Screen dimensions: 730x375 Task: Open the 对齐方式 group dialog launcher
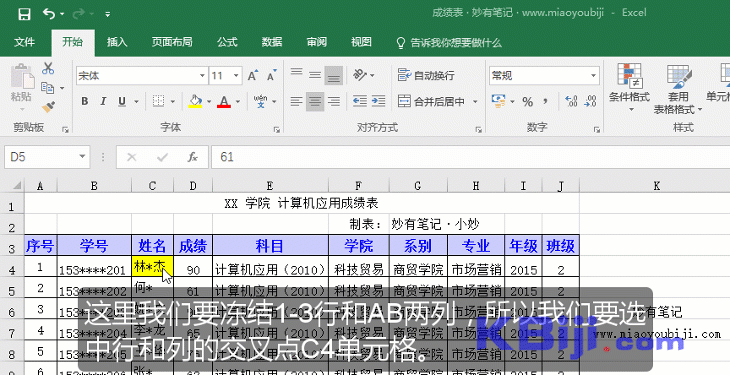tap(479, 129)
